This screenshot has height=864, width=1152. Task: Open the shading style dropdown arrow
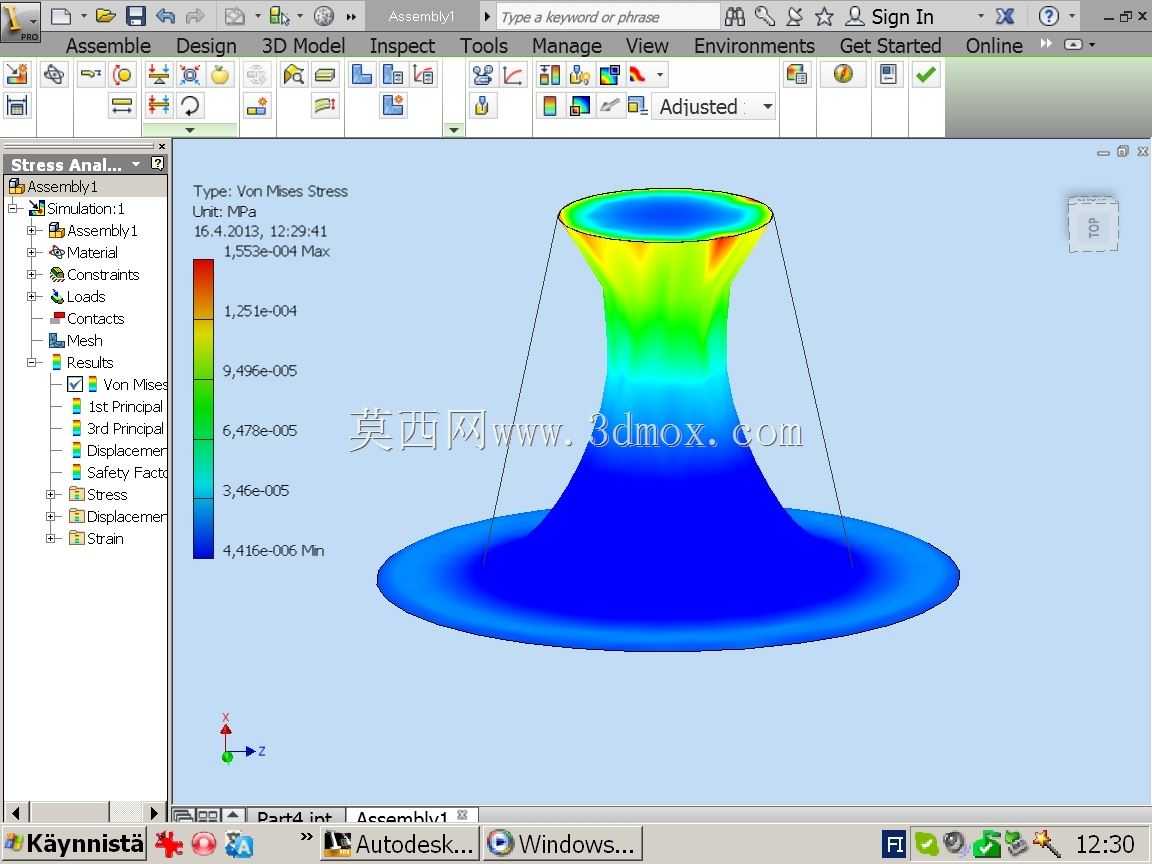660,74
